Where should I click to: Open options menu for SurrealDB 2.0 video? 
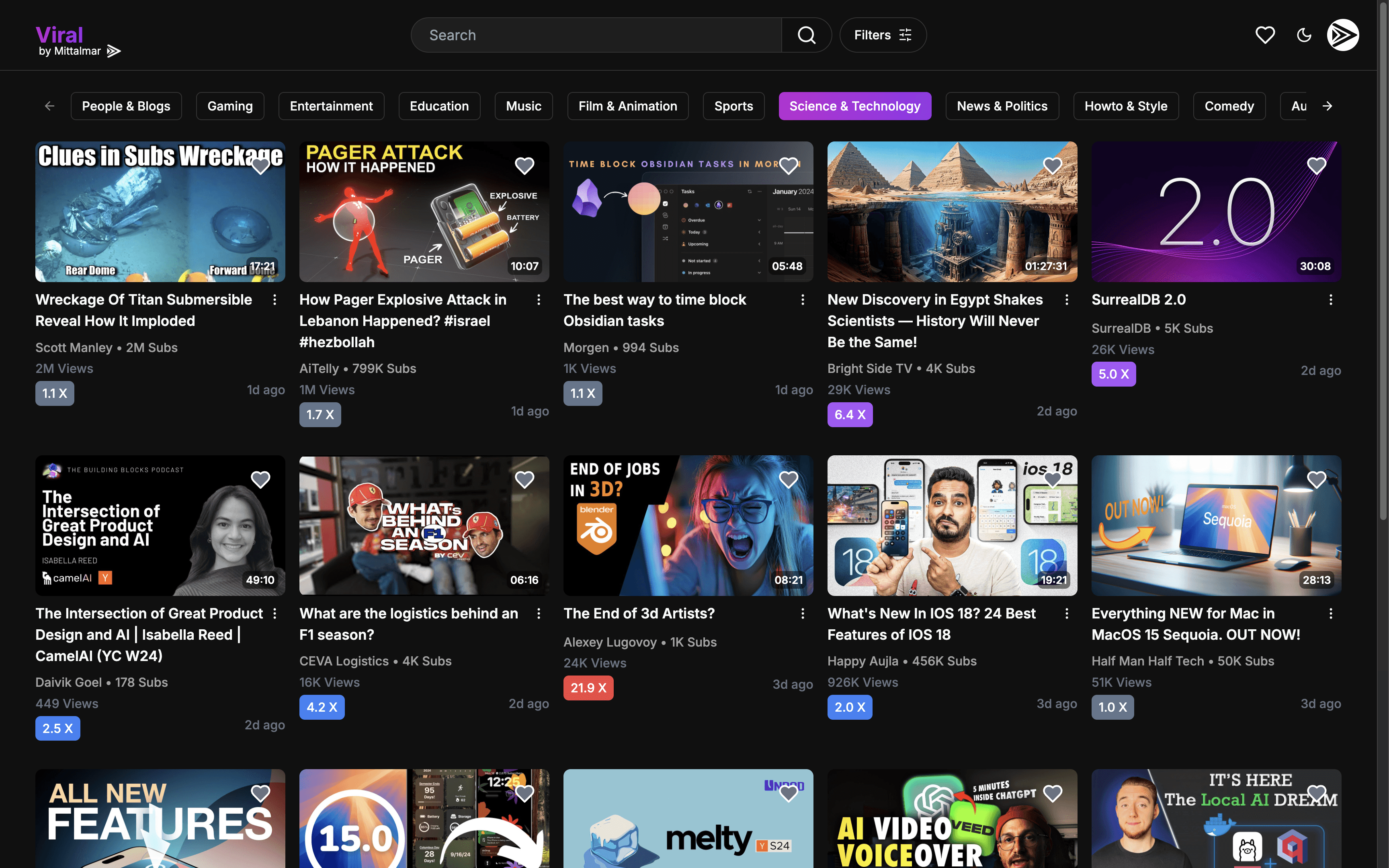[x=1331, y=300]
